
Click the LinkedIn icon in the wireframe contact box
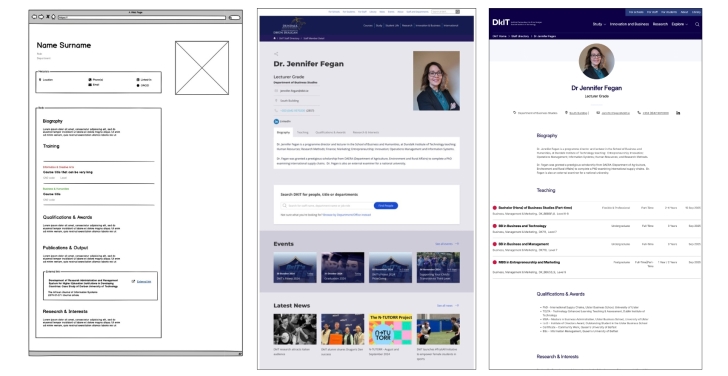click(x=138, y=80)
